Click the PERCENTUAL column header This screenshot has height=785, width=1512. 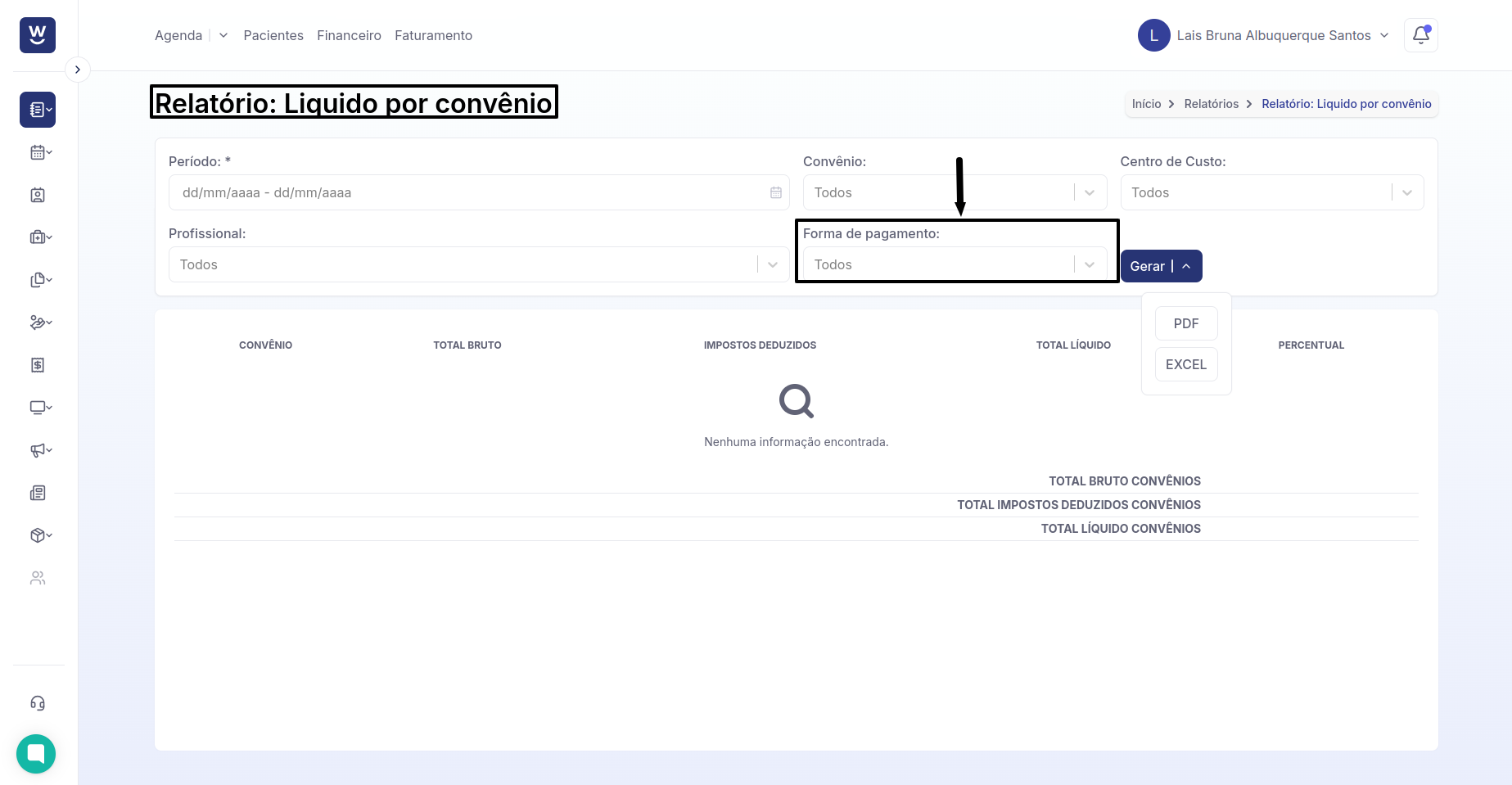(1311, 345)
